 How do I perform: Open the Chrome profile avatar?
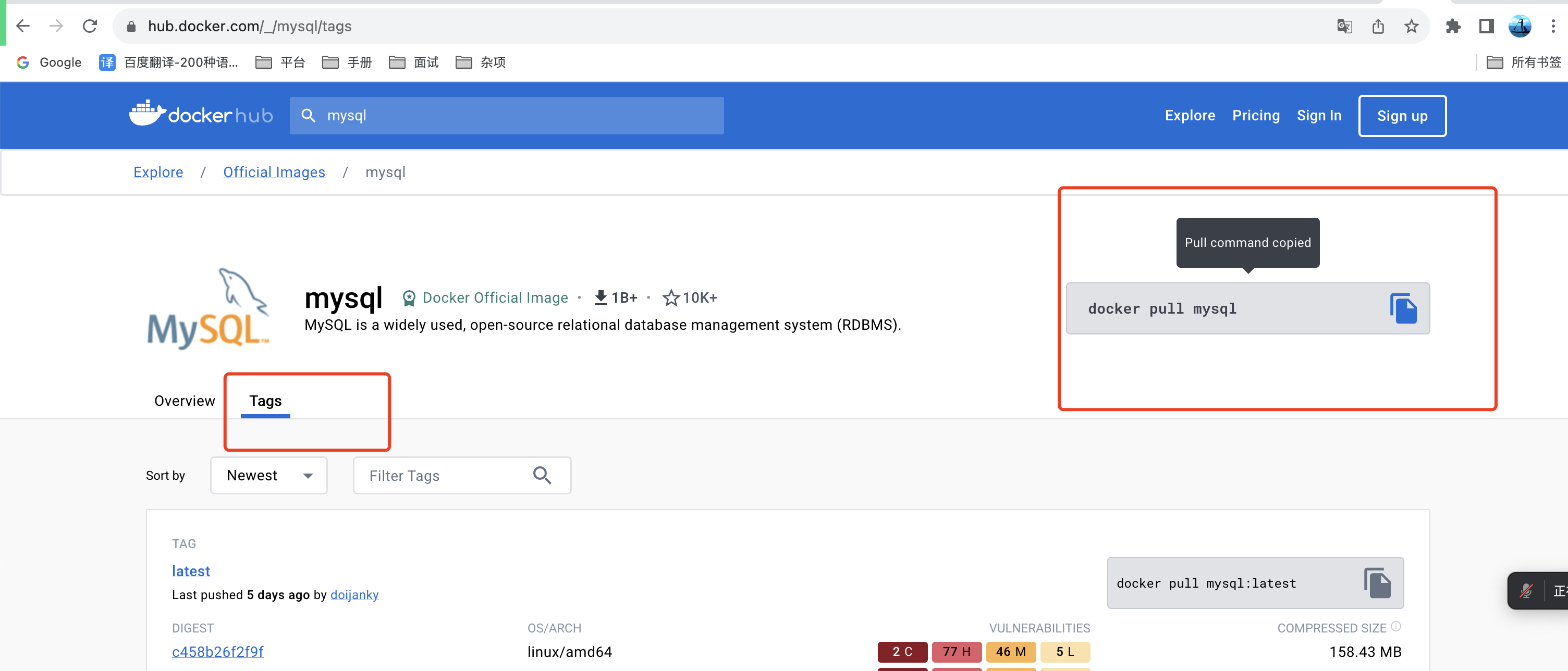click(x=1520, y=26)
